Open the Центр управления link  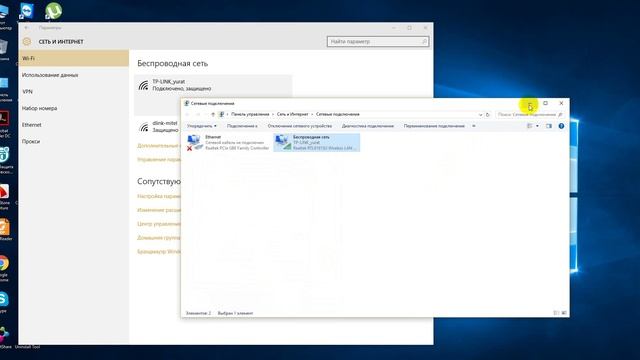tap(159, 224)
